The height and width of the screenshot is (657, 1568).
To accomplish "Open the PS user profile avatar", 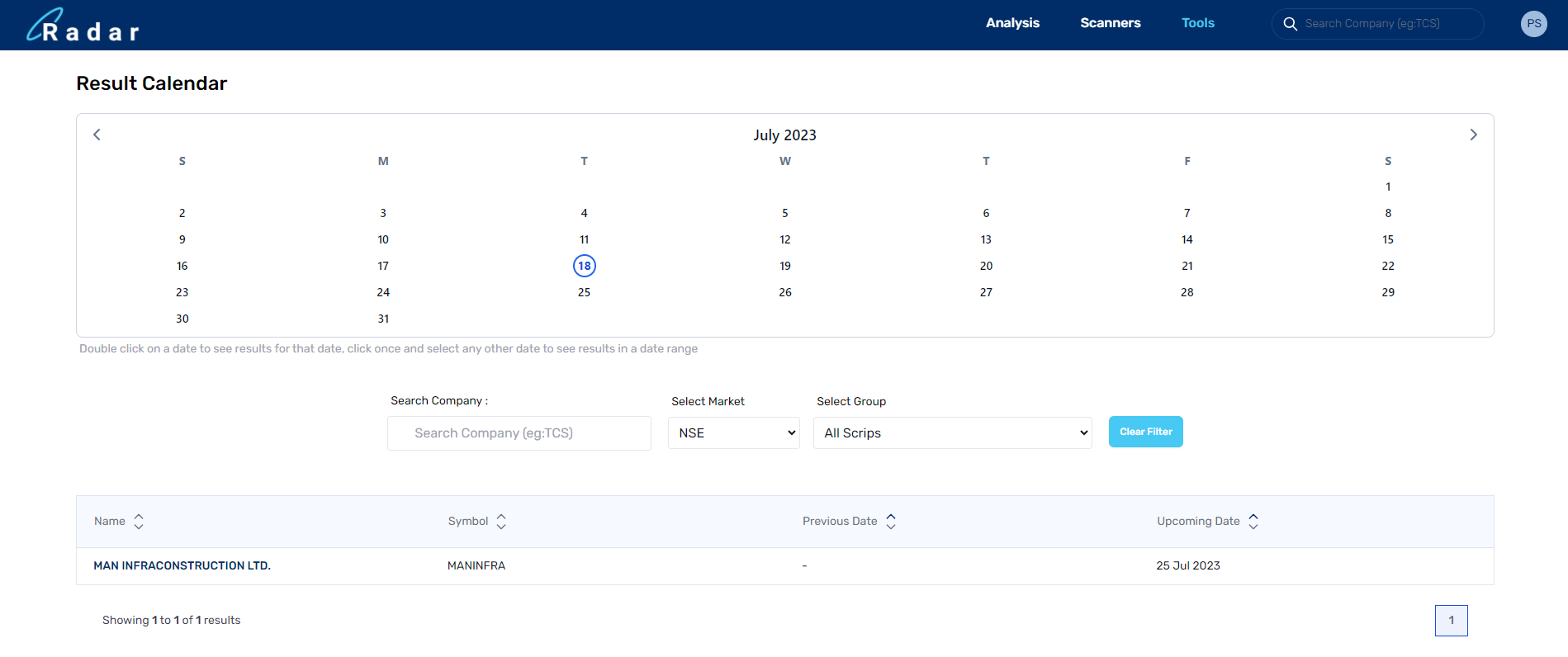I will (1533, 24).
